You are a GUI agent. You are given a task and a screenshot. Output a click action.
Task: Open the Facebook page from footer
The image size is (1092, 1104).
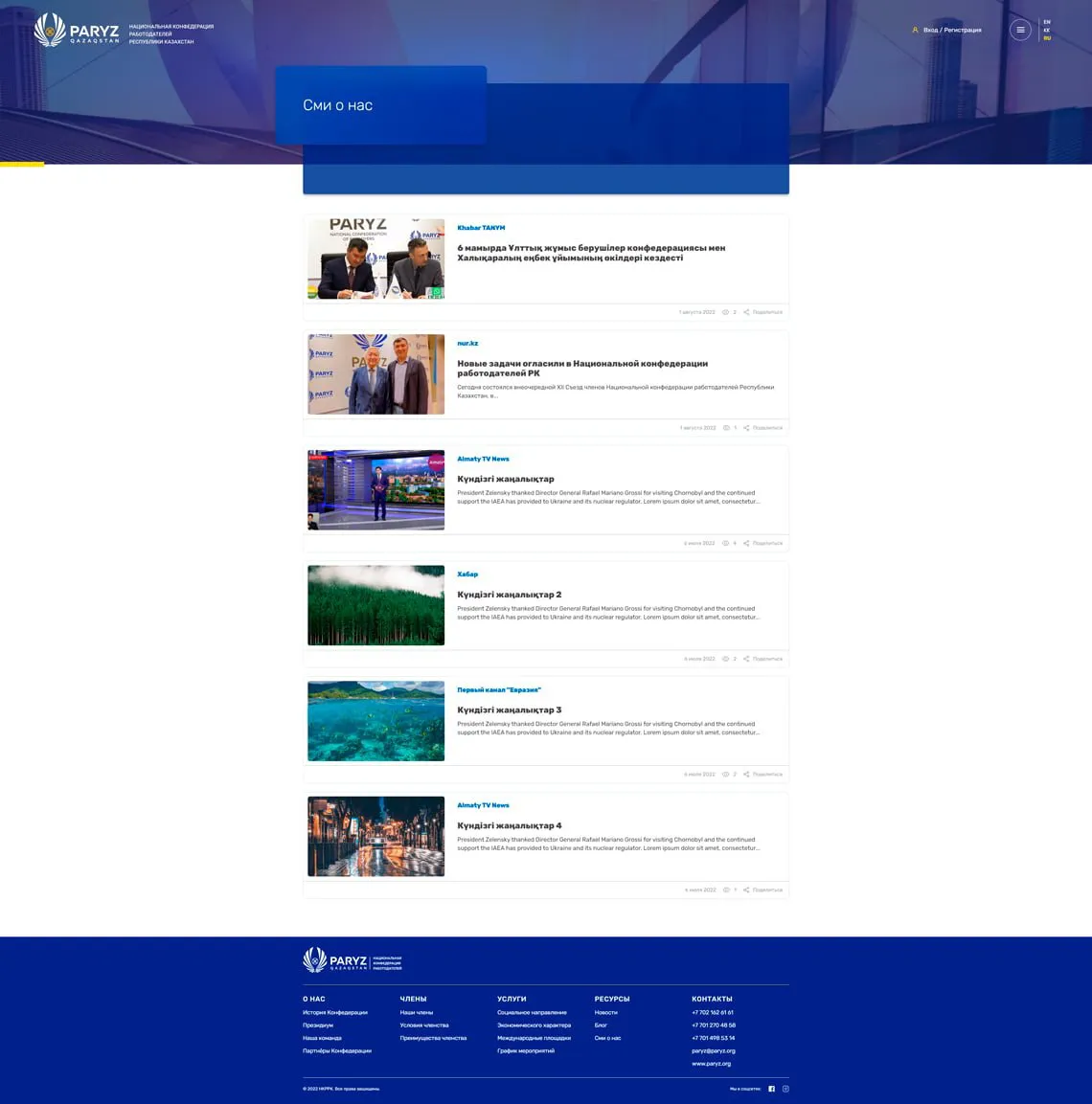[x=771, y=1089]
